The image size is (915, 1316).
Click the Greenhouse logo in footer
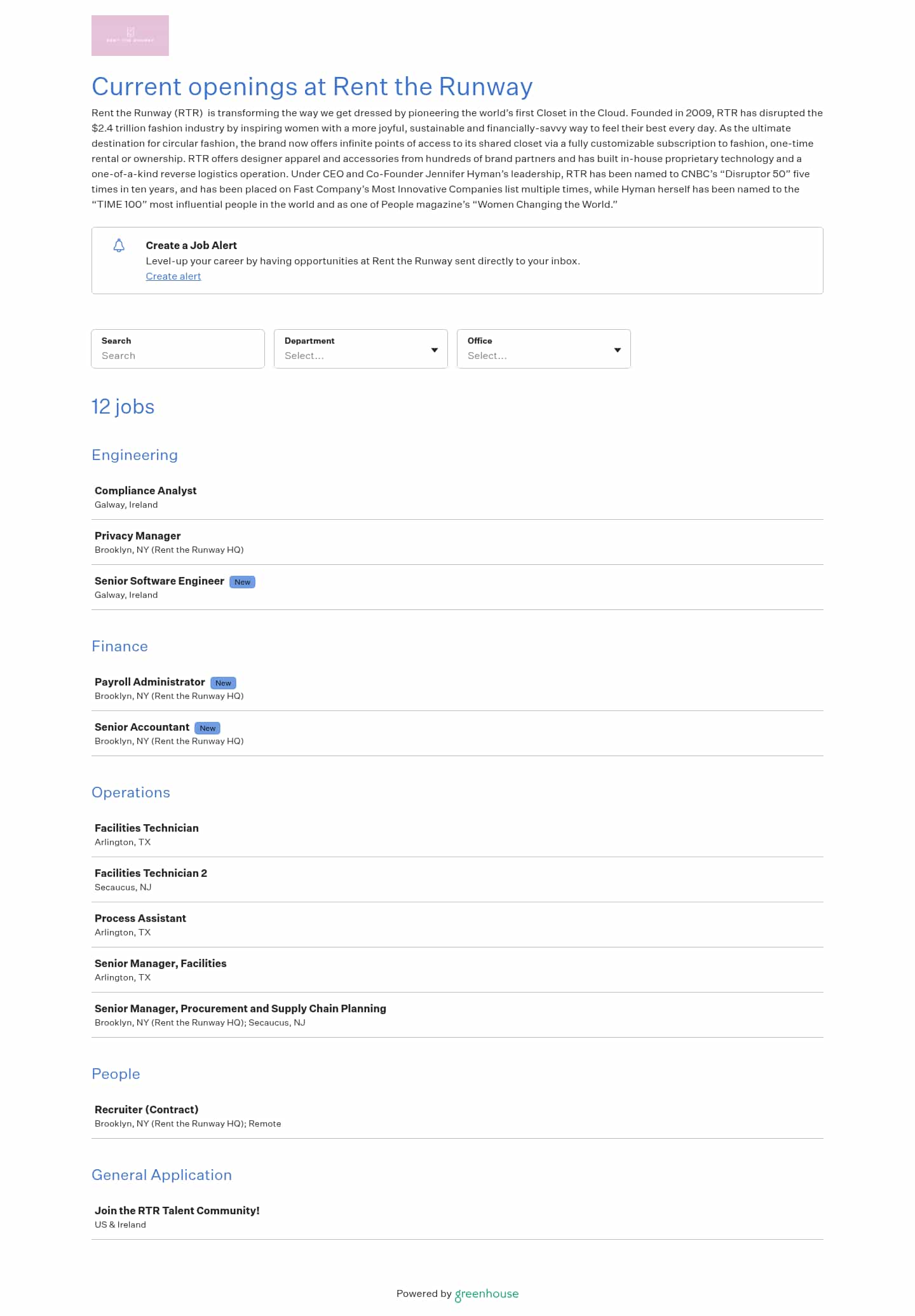tap(487, 1294)
